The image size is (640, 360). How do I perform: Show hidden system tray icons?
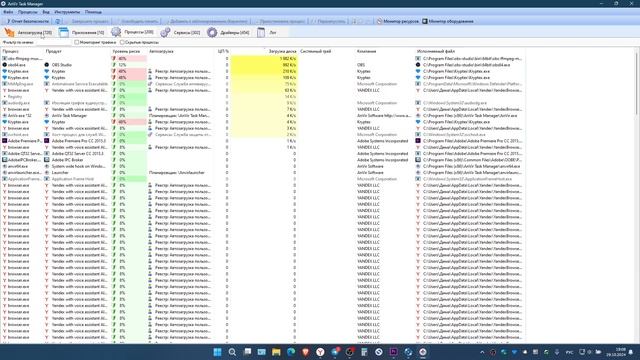point(482,352)
